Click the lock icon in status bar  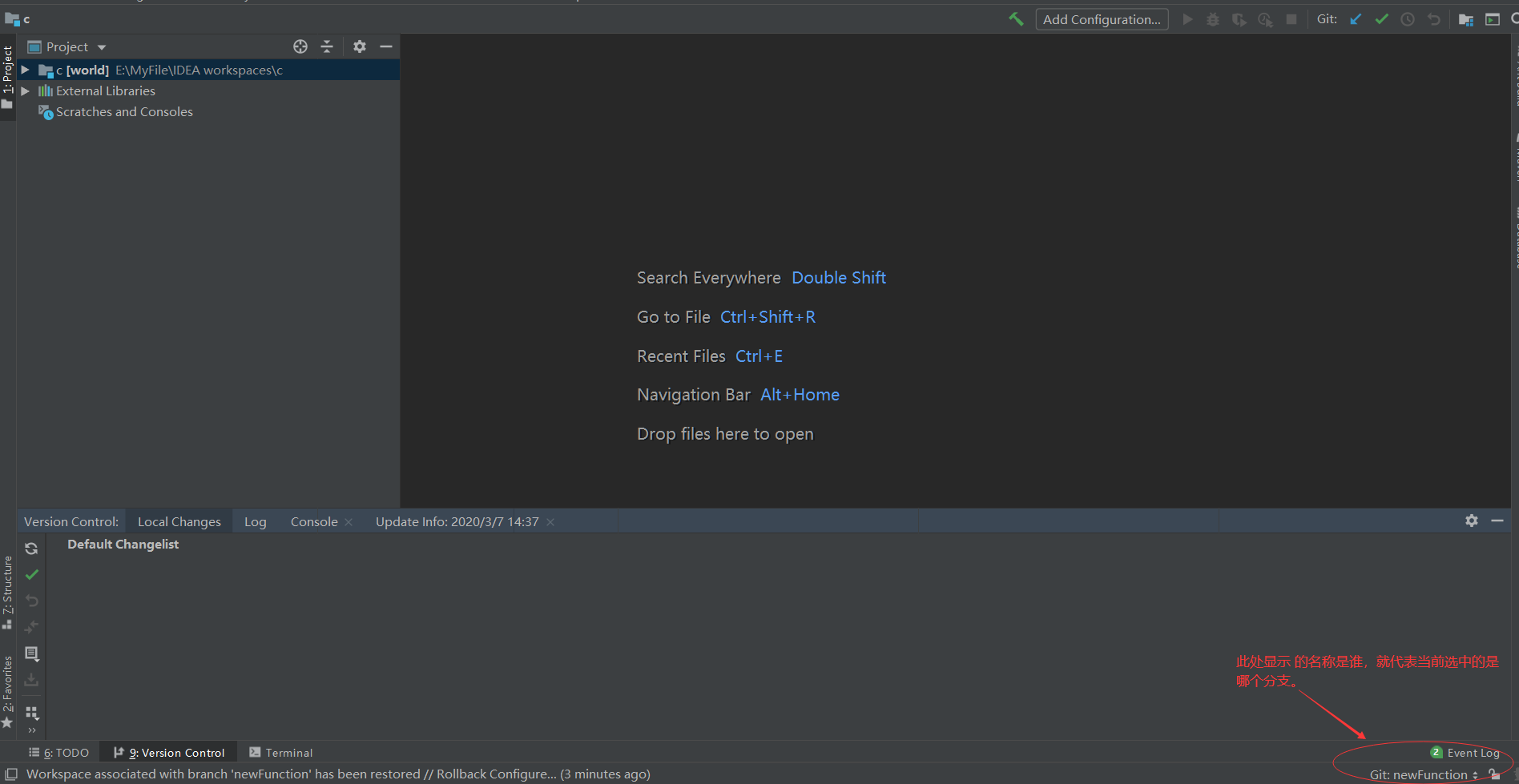pyautogui.click(x=1494, y=774)
